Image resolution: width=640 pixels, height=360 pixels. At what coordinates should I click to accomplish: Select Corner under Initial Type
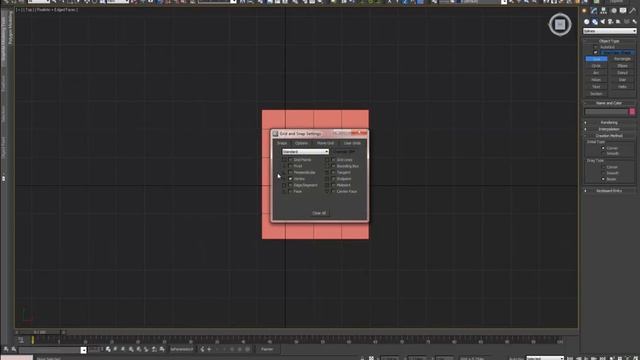coord(603,148)
